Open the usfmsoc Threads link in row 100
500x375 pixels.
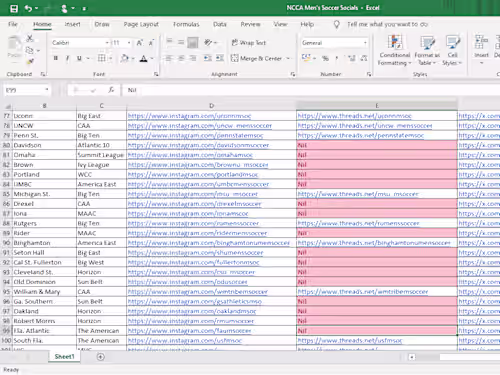(350, 340)
